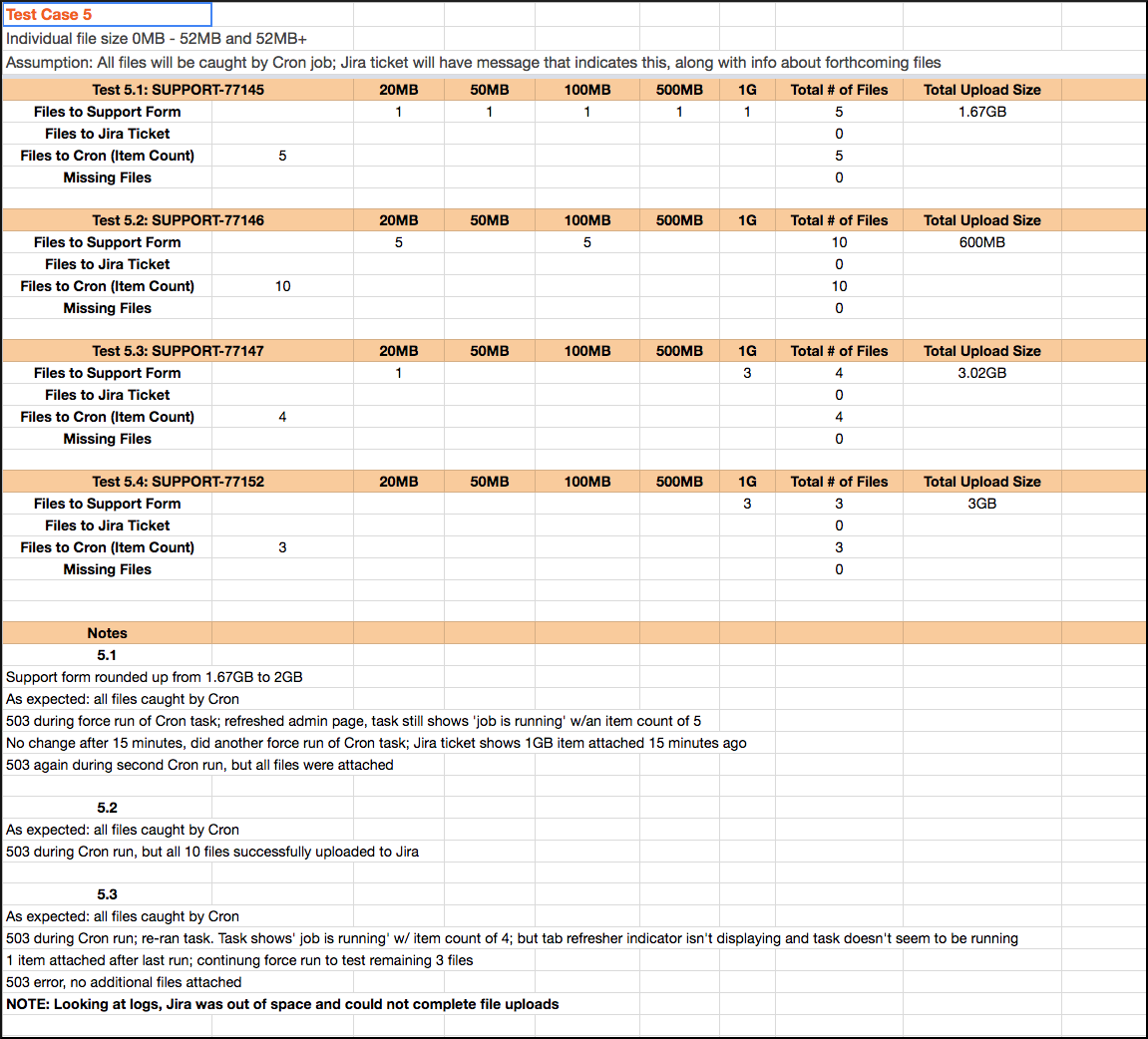Click header 'Test 5.3: SUPPORT-77147'
This screenshot has width=1148, height=1039.
click(178, 351)
